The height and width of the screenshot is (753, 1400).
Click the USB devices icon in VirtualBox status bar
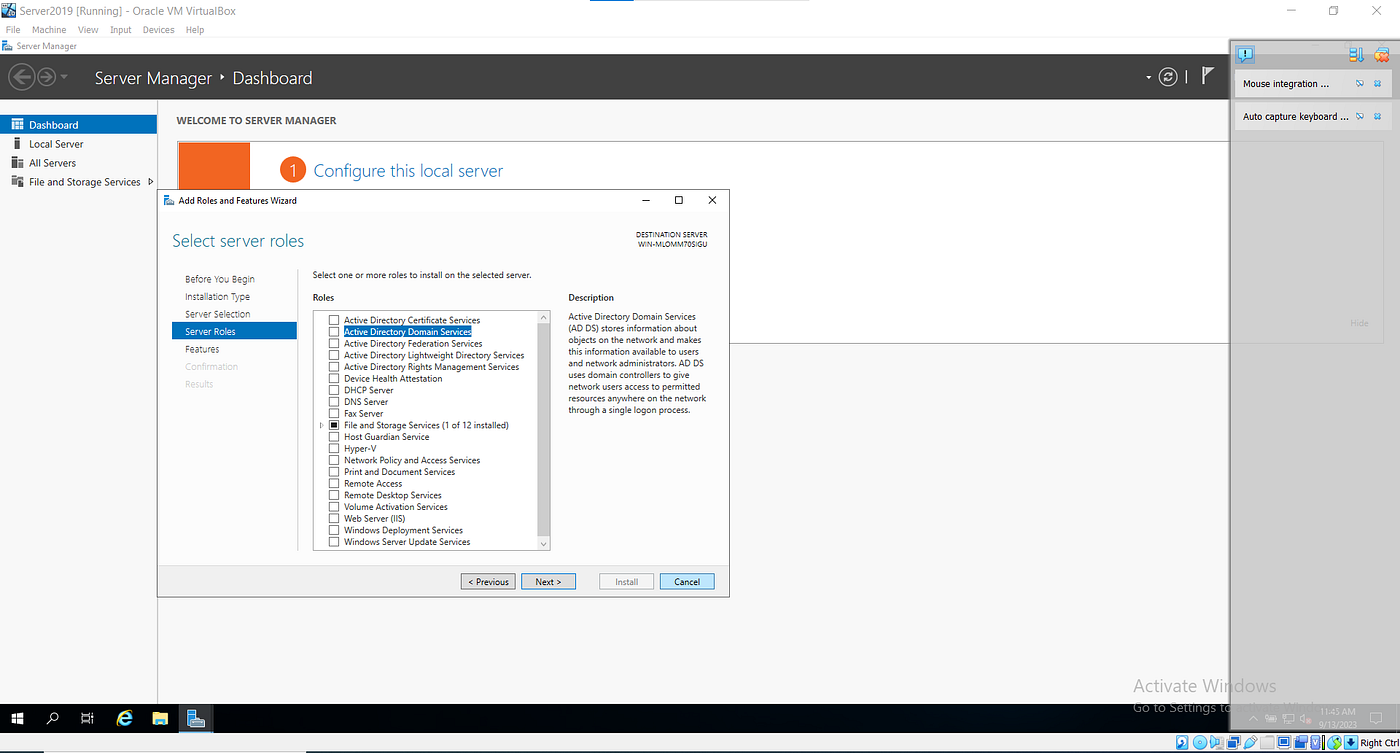coord(1252,742)
